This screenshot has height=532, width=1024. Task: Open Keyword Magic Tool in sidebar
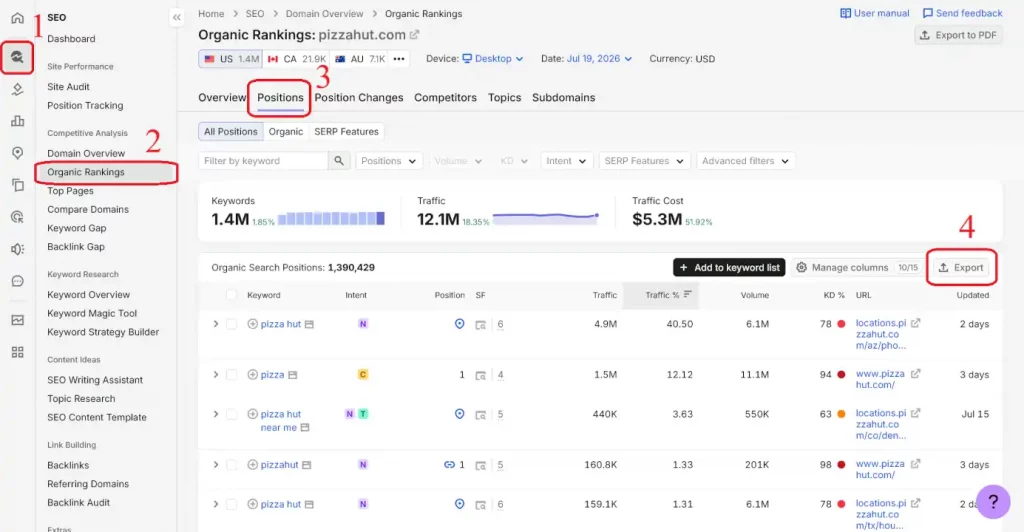click(92, 313)
